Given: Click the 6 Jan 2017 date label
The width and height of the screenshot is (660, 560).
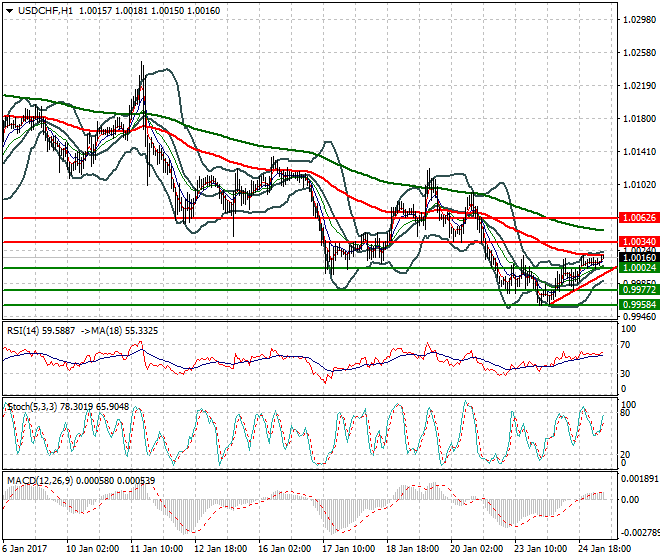Looking at the screenshot, I should pyautogui.click(x=24, y=549).
